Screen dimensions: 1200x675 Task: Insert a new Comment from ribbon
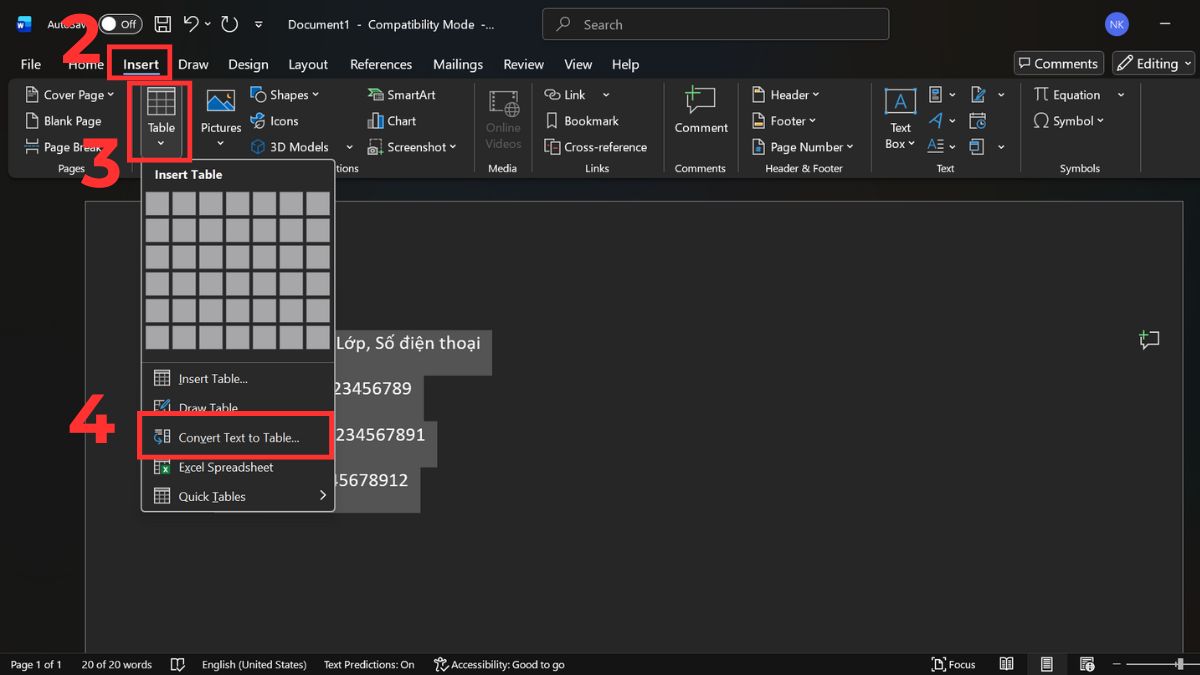click(700, 108)
